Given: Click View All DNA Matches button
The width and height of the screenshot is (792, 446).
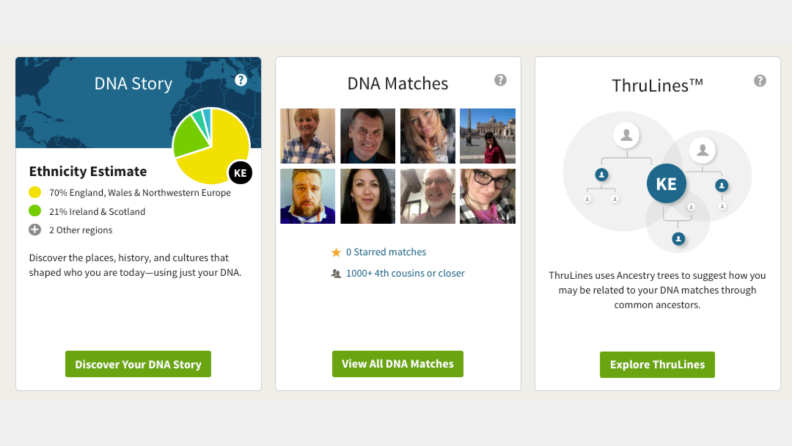Looking at the screenshot, I should coord(398,364).
